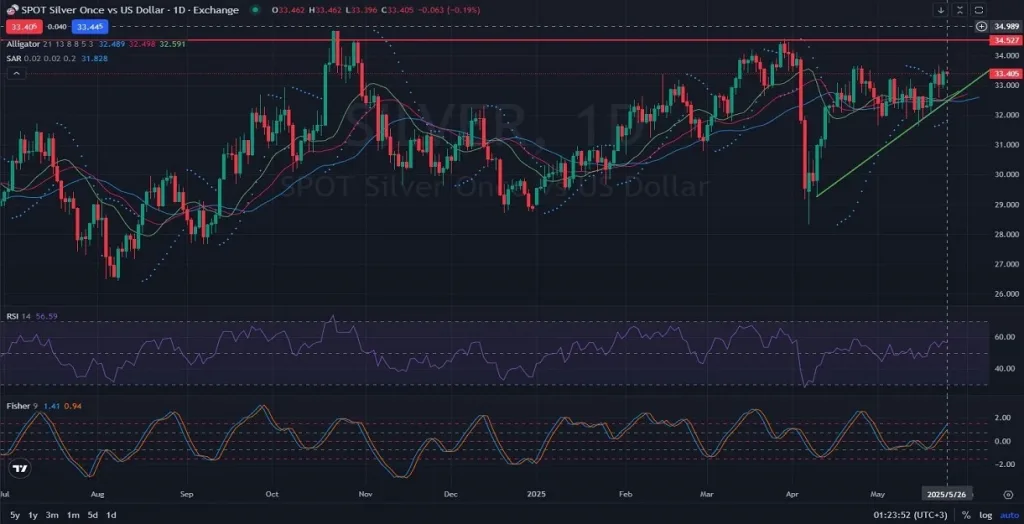Click the down arrow pane button

[941, 10]
